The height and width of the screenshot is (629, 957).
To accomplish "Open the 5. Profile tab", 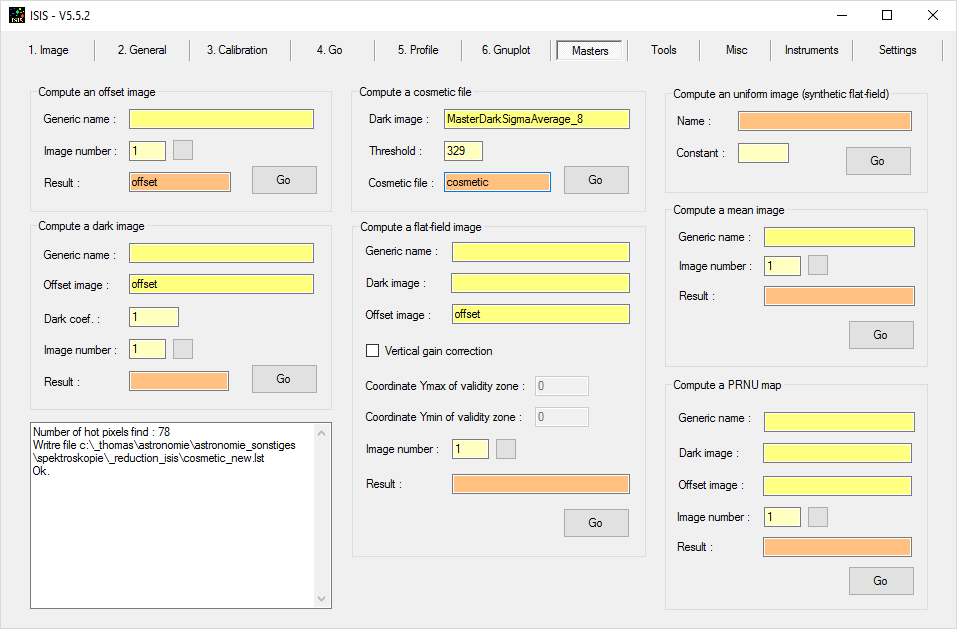I will pos(418,50).
